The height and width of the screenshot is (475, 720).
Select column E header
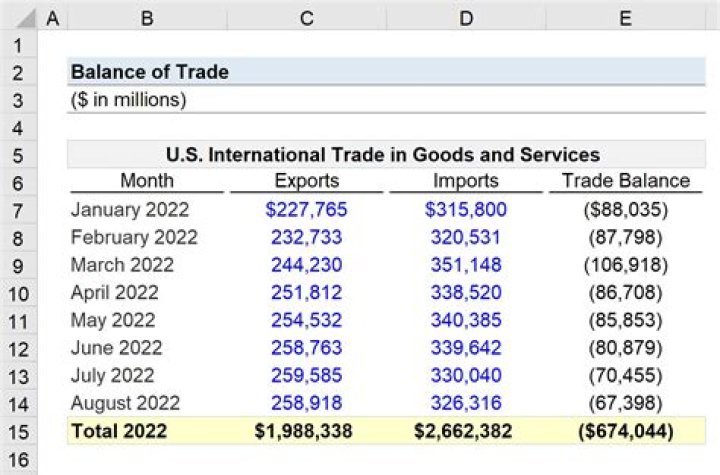click(x=625, y=18)
